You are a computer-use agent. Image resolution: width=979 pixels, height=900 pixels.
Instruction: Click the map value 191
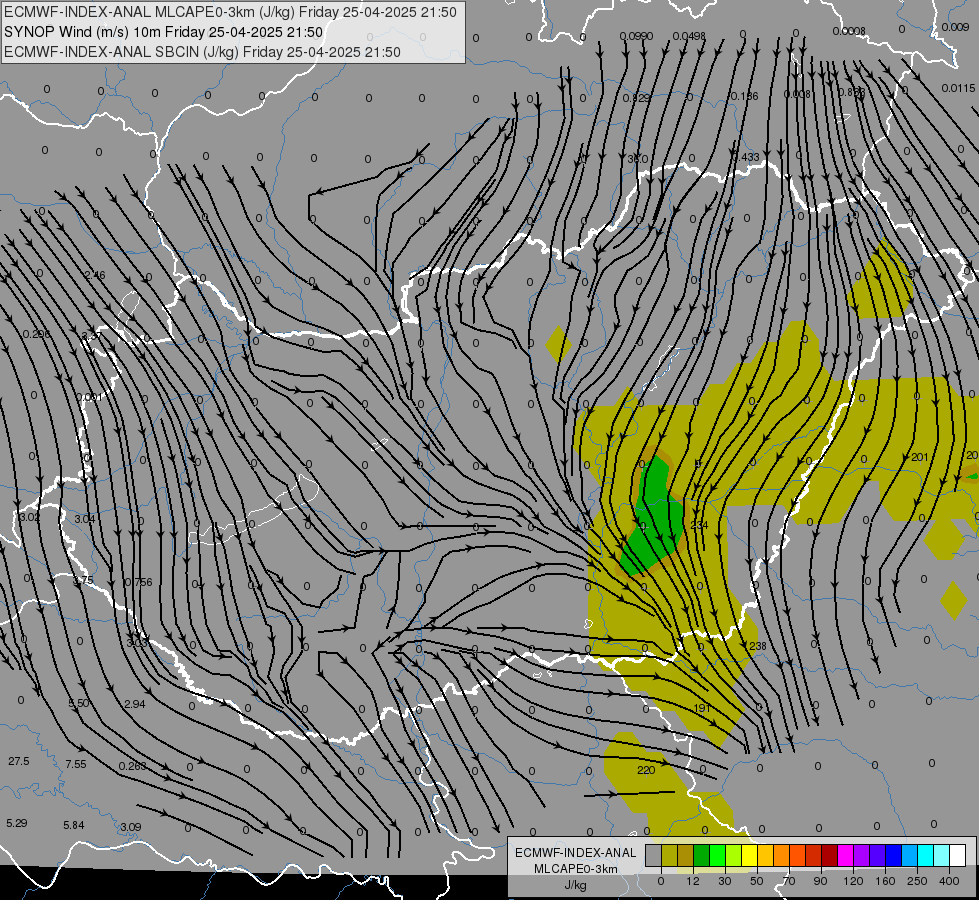point(702,708)
